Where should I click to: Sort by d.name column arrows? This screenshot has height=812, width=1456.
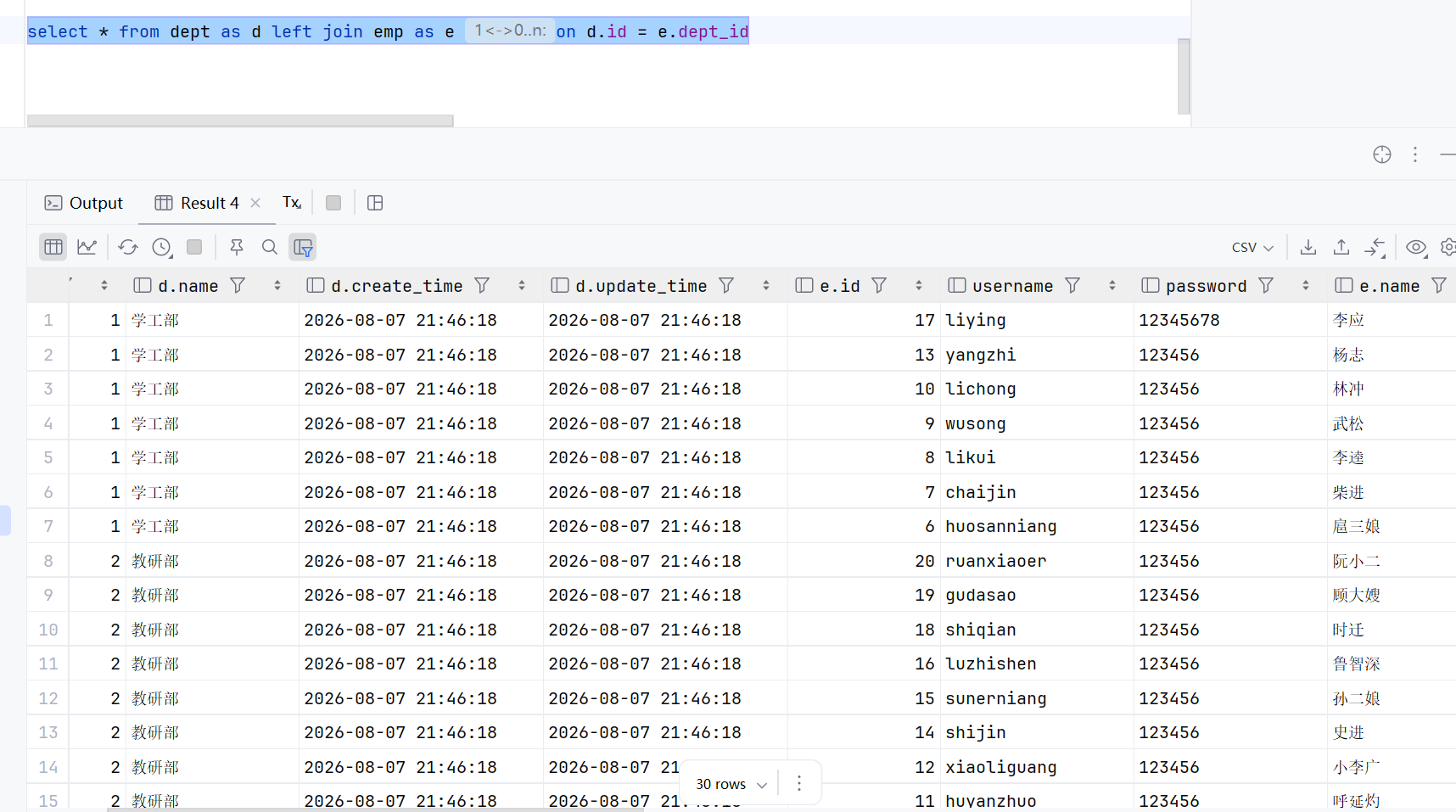(277, 286)
